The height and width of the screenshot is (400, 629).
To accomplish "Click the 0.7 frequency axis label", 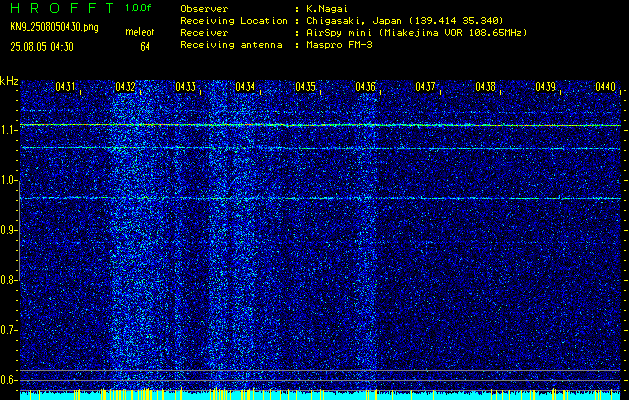I will (x=7, y=330).
